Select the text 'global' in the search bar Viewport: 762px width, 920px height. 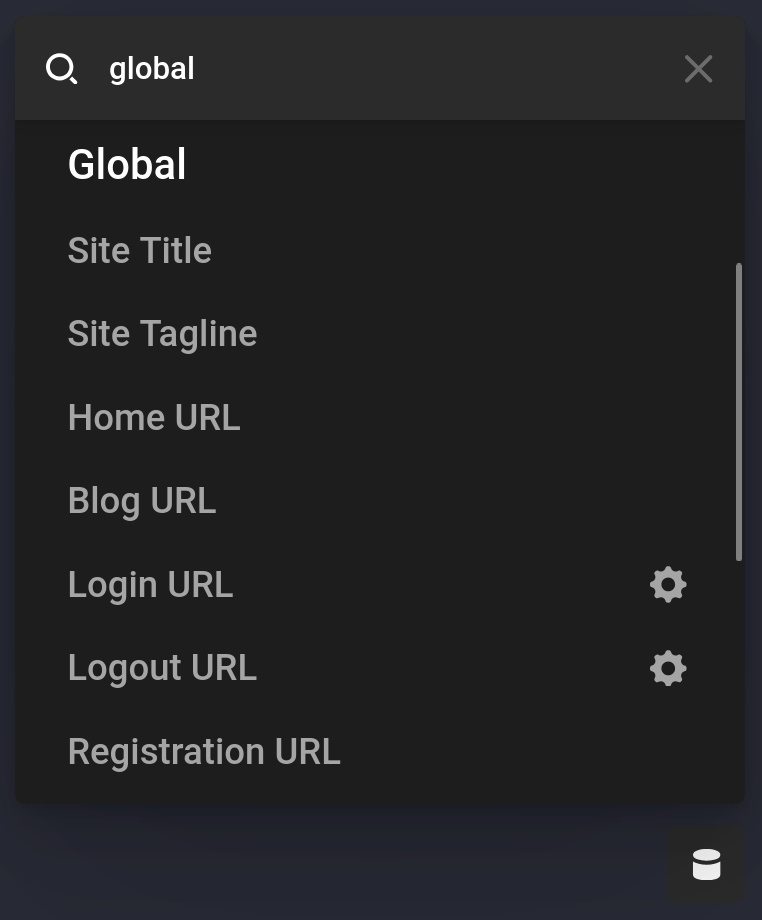[x=151, y=69]
